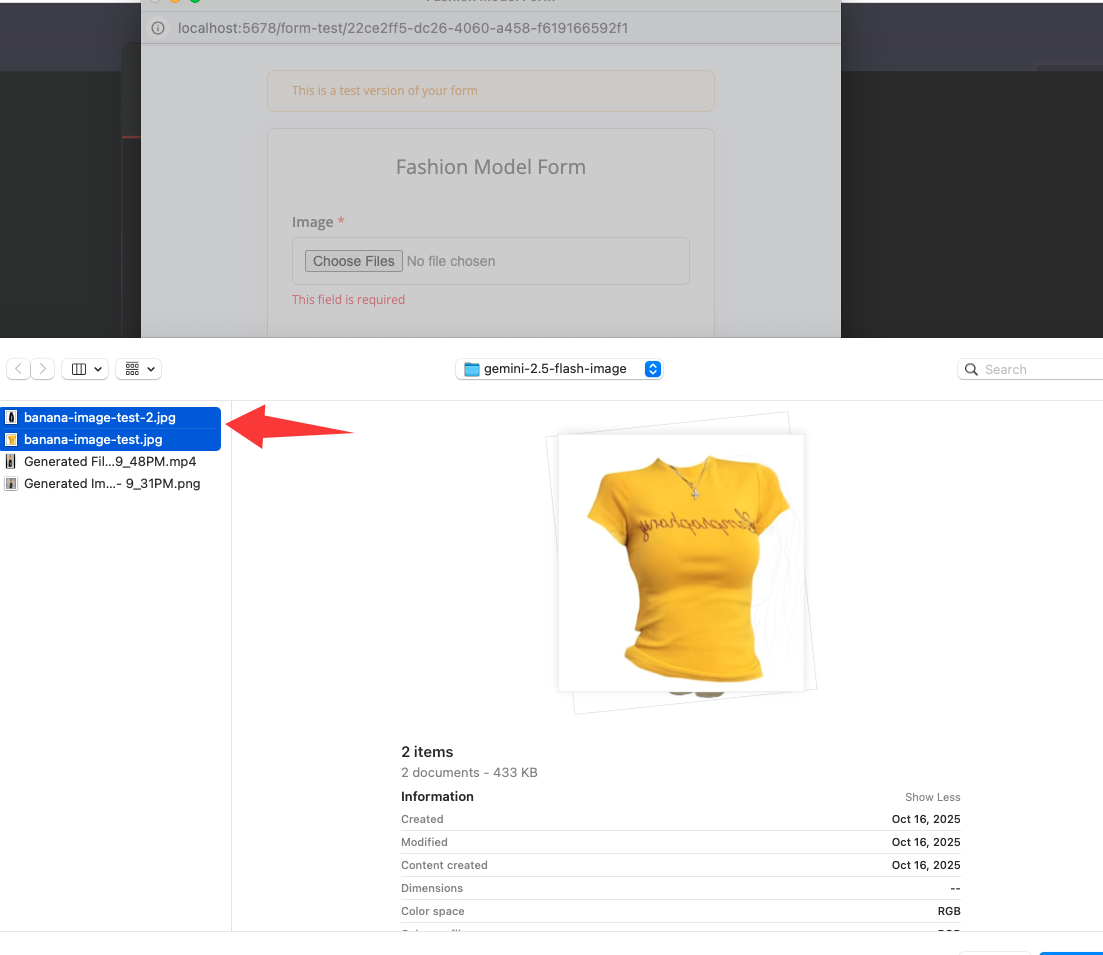
Task: Click the Search field in file dialog
Action: point(1040,369)
